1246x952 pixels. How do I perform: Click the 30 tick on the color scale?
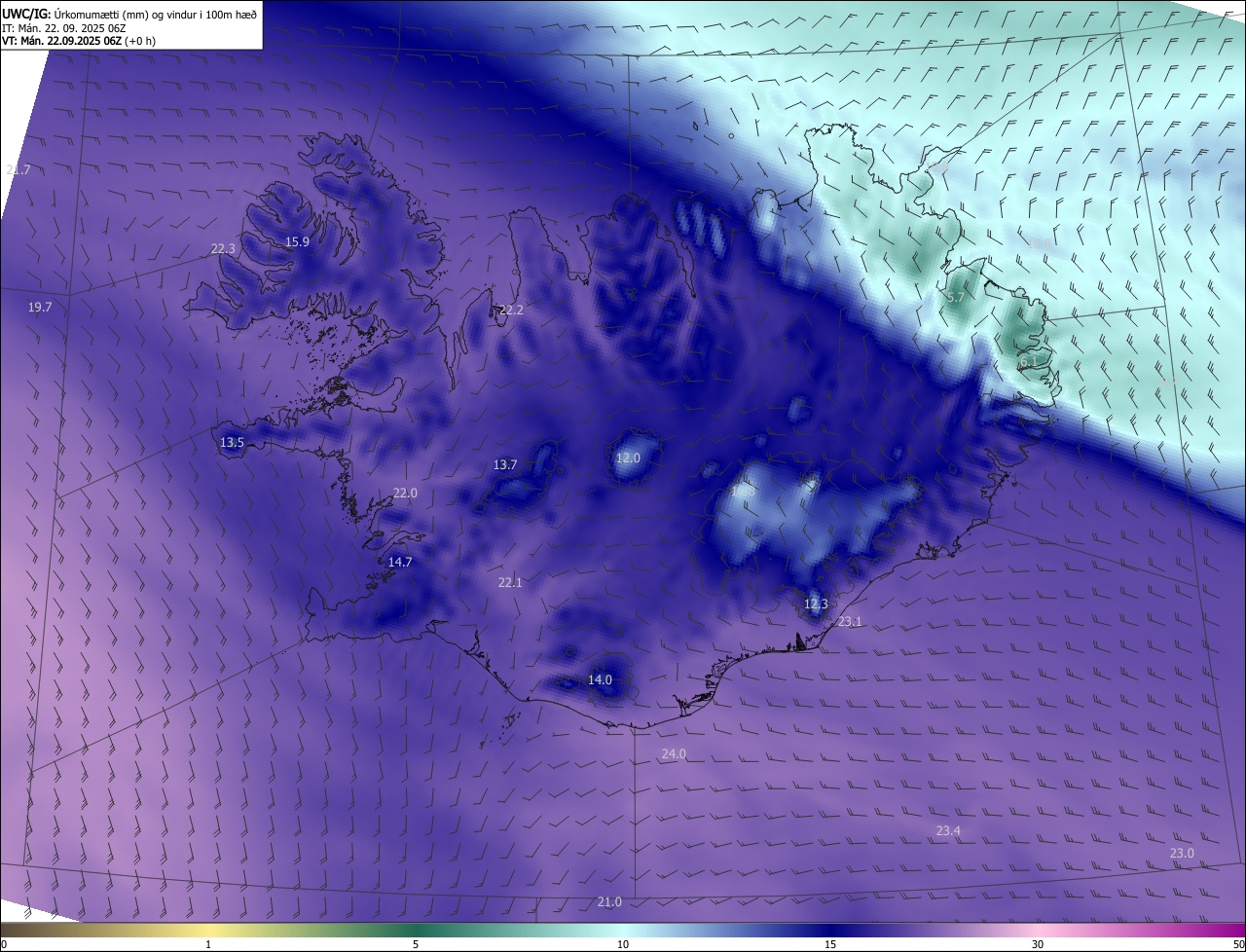1038,944
